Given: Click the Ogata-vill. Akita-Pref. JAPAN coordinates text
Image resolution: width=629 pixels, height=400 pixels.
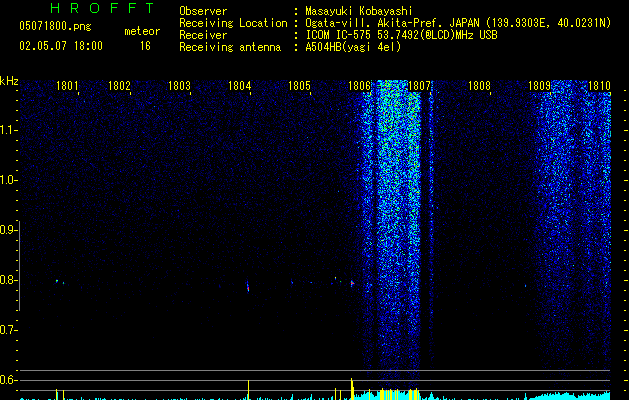Looking at the screenshot, I should 458,23.
